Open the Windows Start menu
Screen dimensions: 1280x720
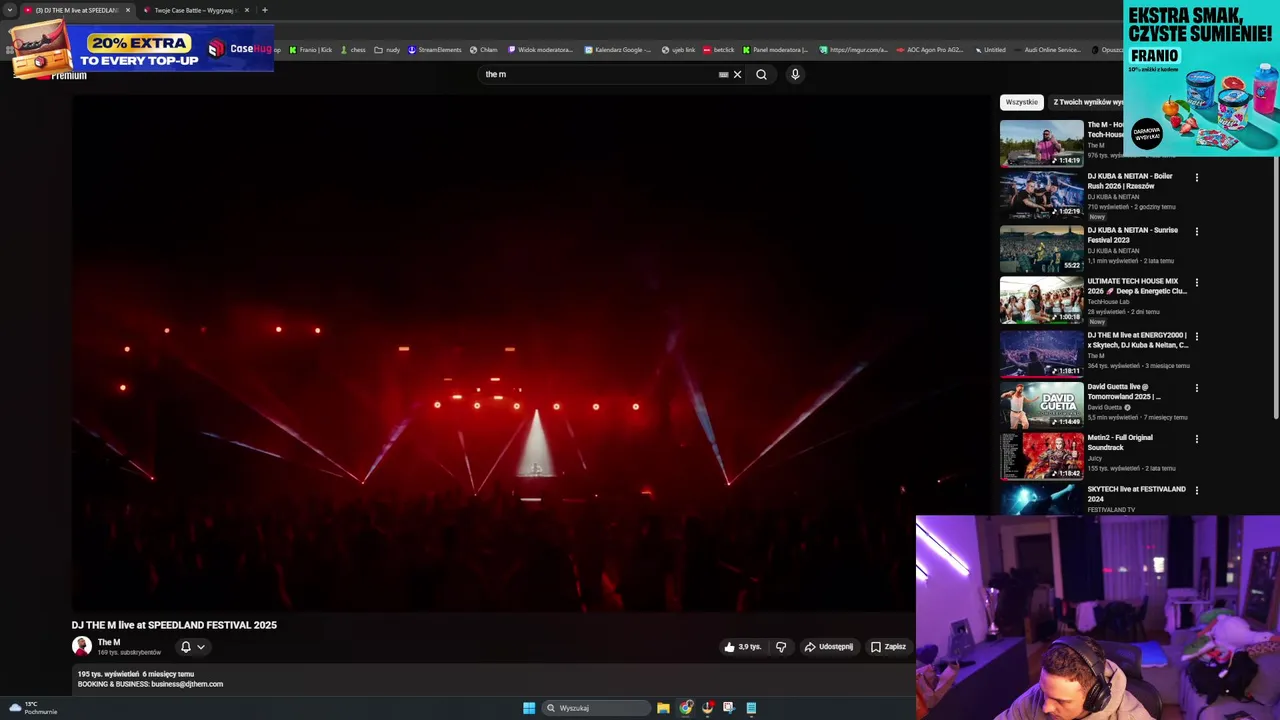tap(528, 708)
